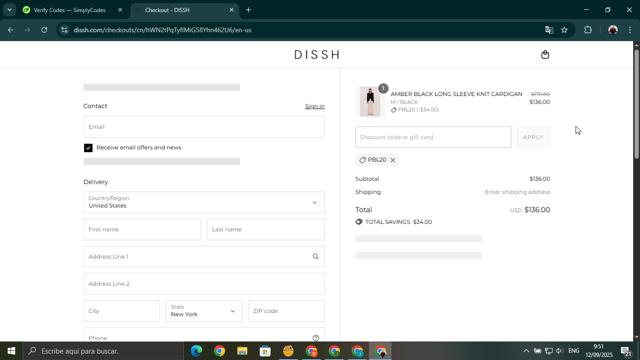Open the shopping bag cart icon
The image size is (640, 360).
coord(545,55)
